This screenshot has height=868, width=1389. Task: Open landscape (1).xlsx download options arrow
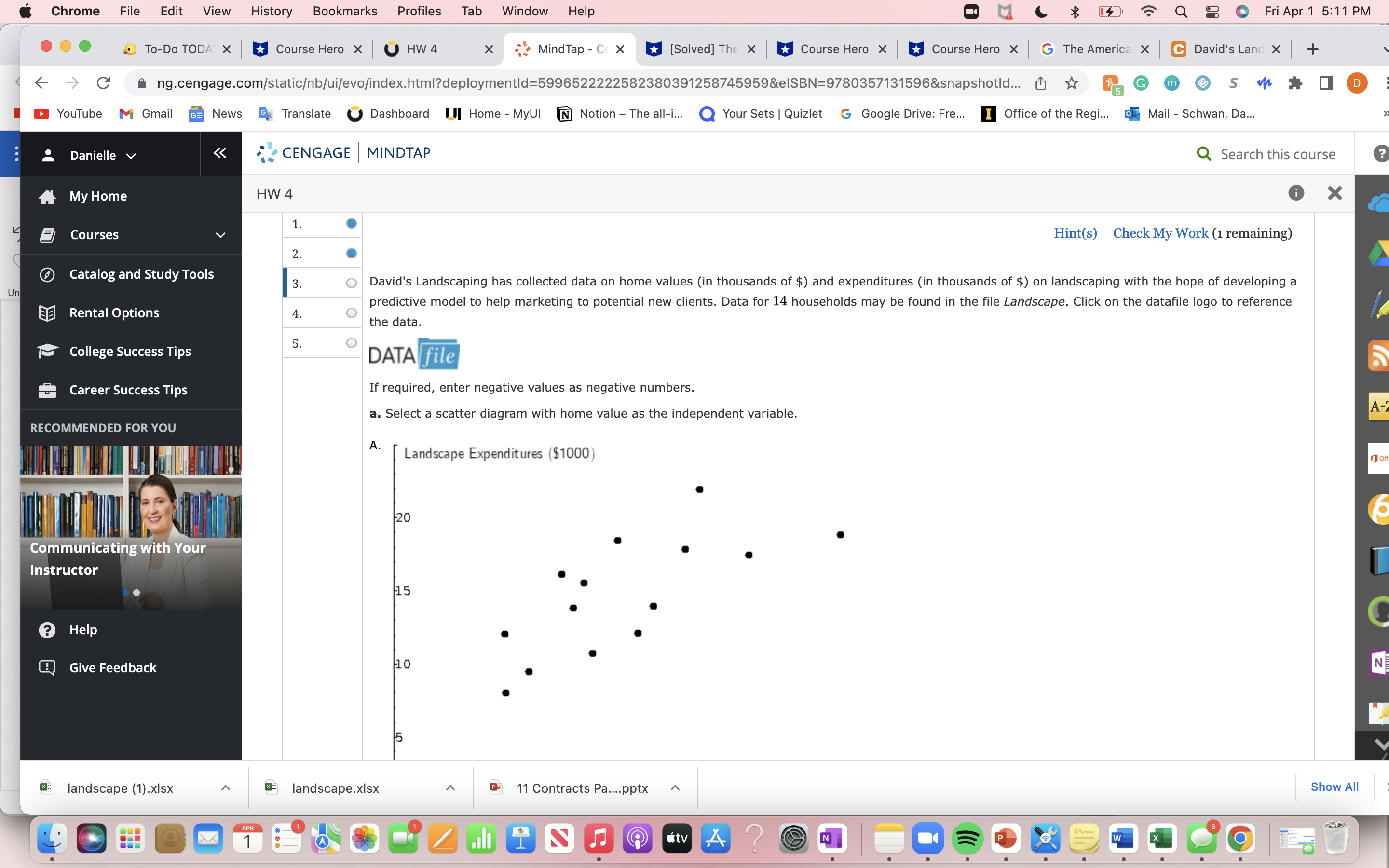(226, 788)
